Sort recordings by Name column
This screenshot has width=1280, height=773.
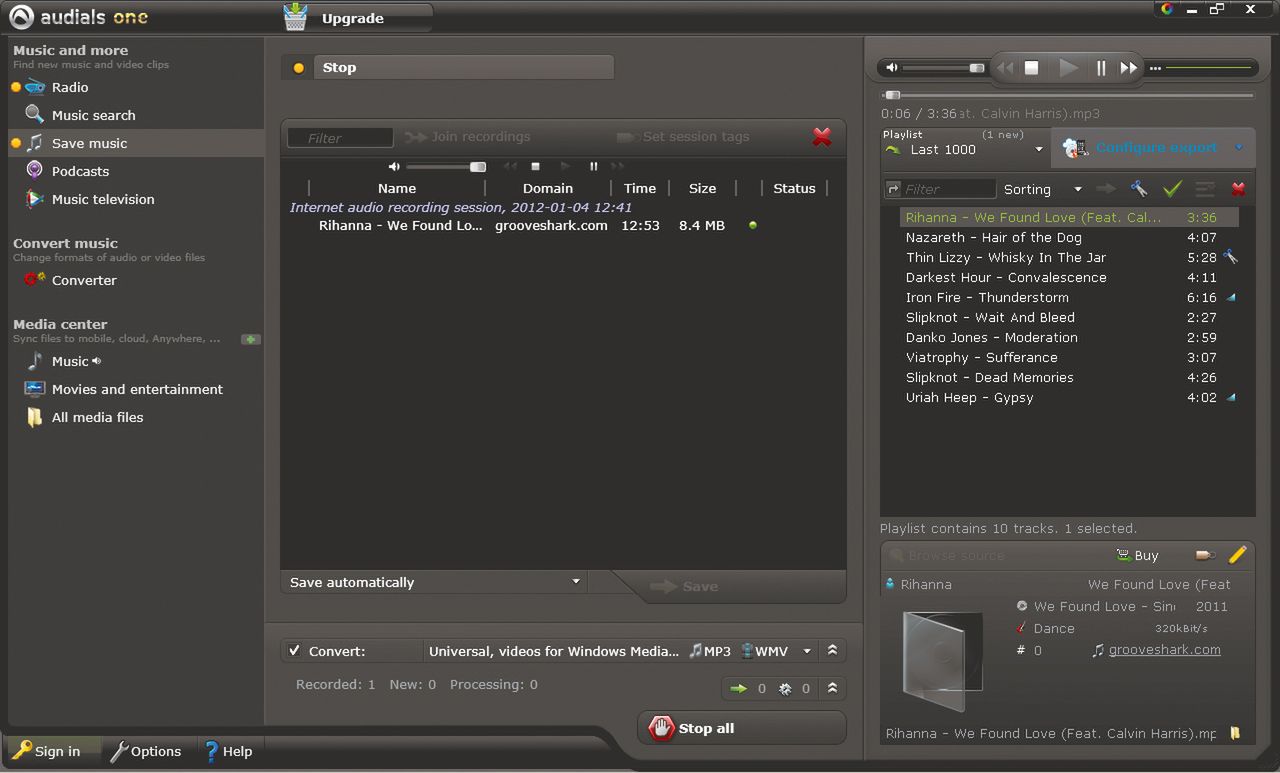point(397,188)
